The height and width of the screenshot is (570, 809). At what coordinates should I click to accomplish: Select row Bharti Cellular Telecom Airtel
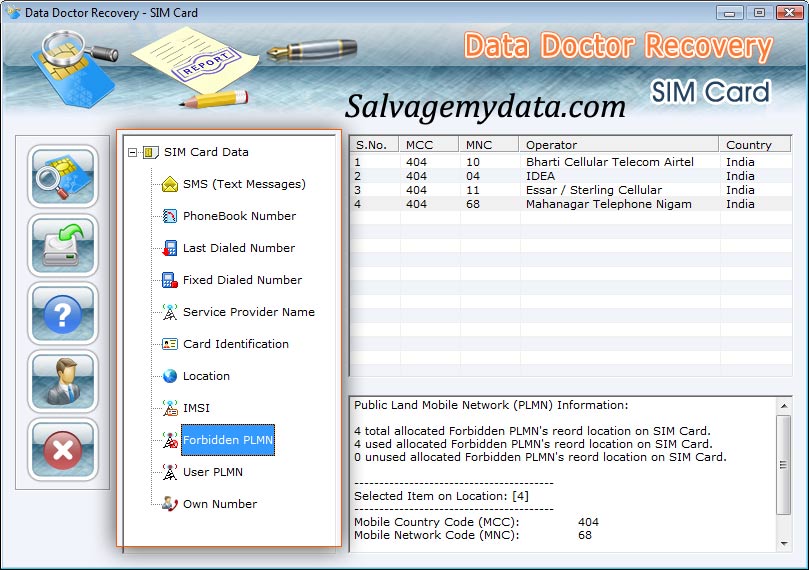[571, 162]
